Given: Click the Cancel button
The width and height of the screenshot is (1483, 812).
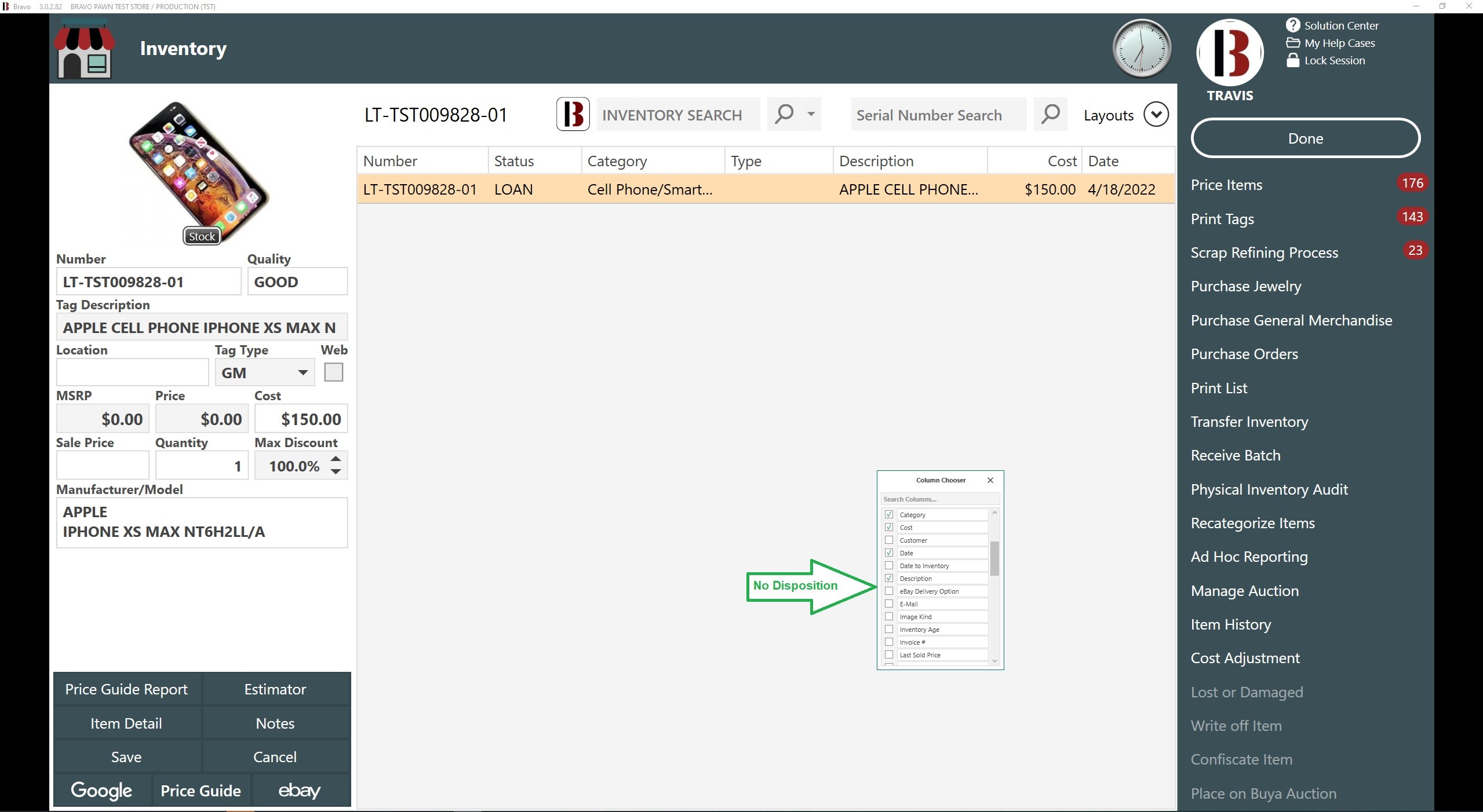Looking at the screenshot, I should coord(276,757).
